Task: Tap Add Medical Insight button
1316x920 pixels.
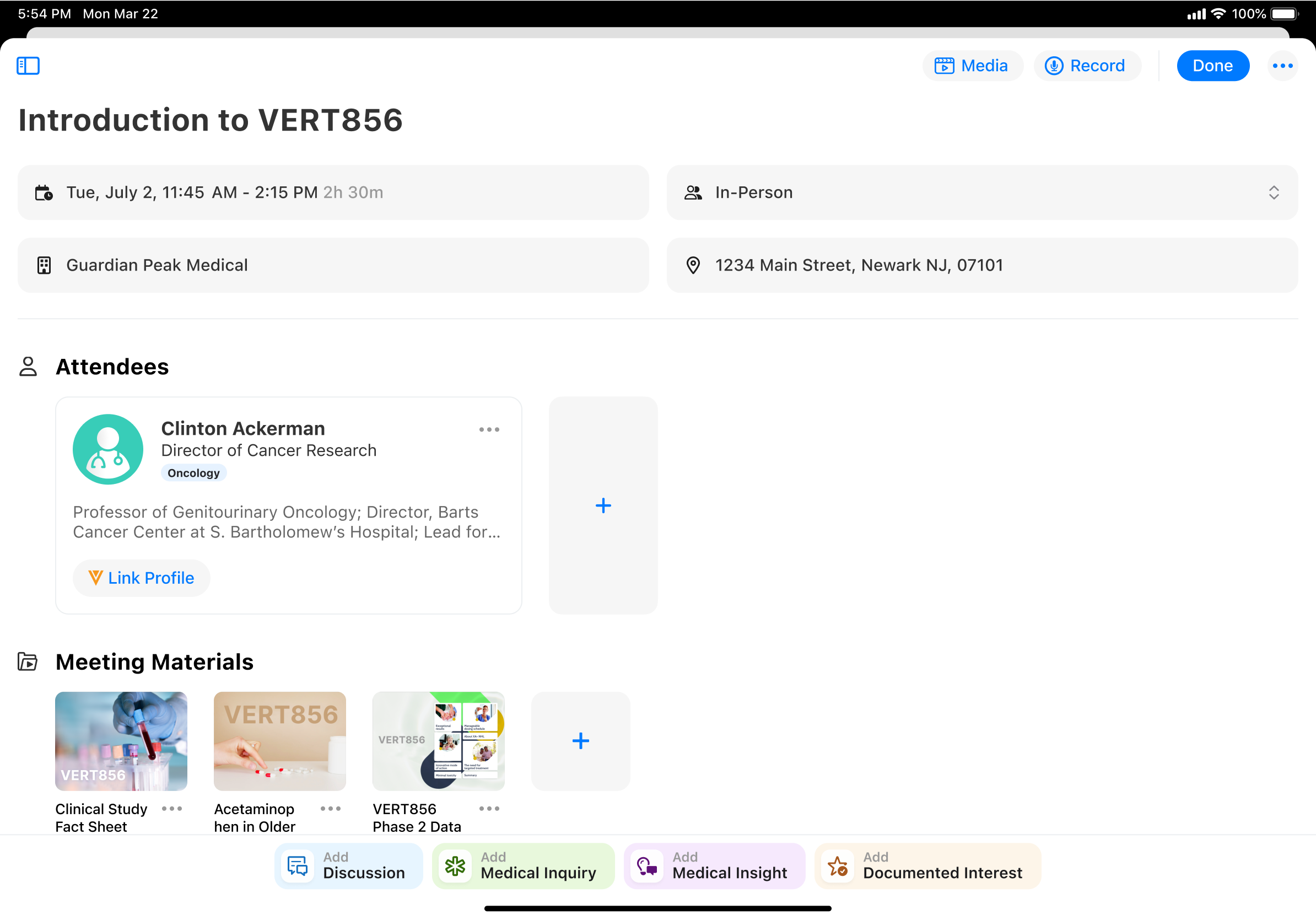Action: pyautogui.click(x=714, y=865)
